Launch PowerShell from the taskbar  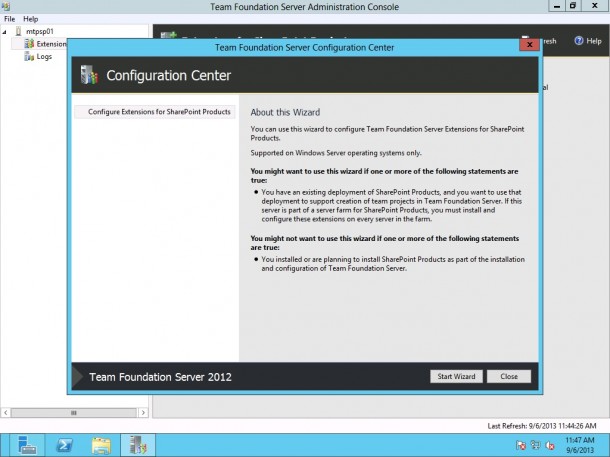click(x=64, y=444)
